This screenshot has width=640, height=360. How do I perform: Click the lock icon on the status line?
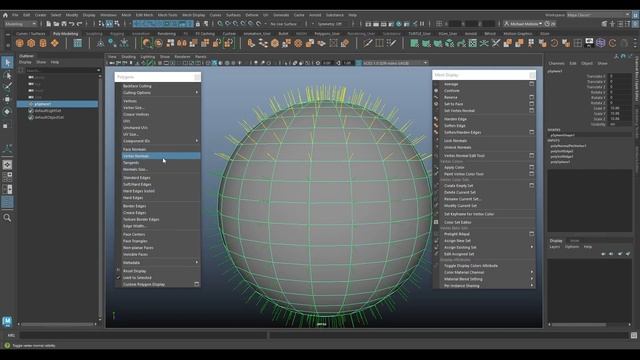point(198,24)
